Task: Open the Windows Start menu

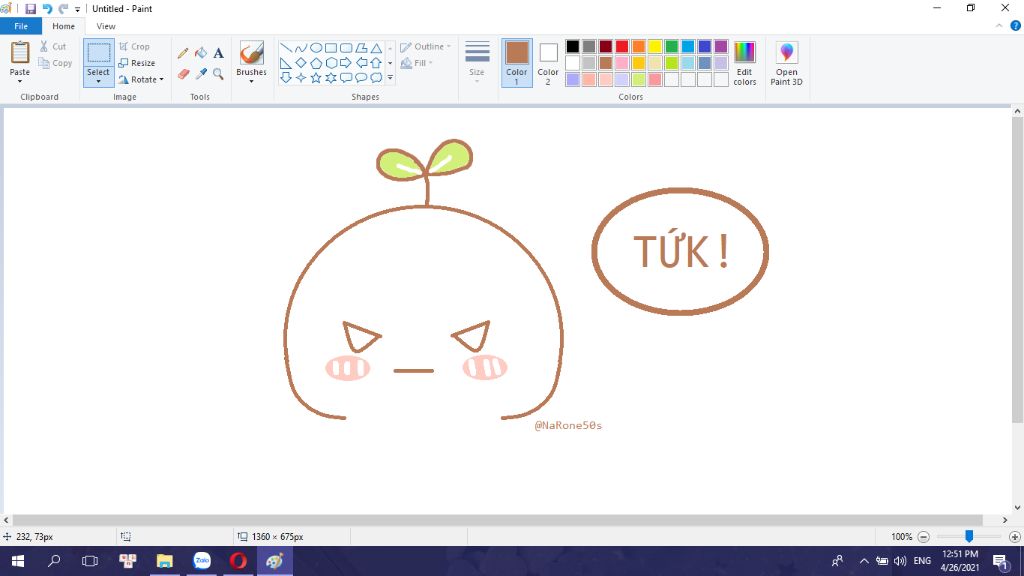Action: [x=18, y=561]
